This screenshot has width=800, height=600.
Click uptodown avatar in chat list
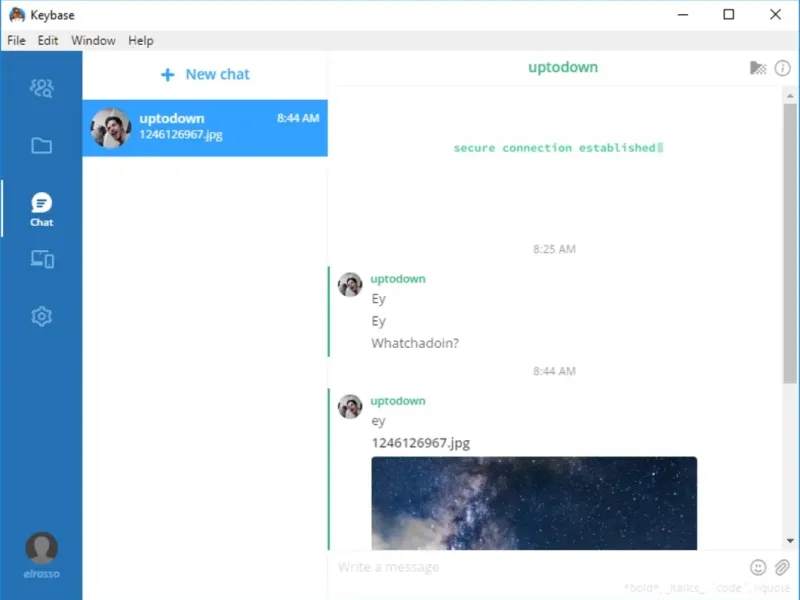(111, 128)
